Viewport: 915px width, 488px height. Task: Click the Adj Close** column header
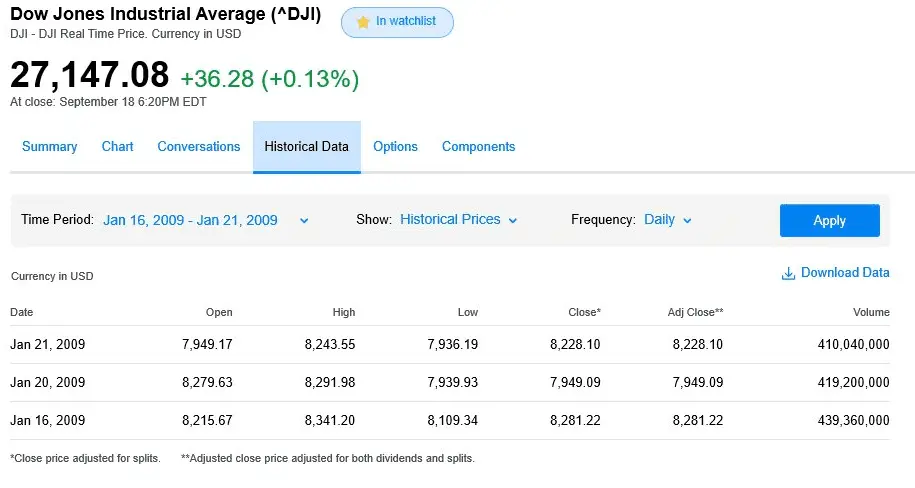(x=695, y=313)
